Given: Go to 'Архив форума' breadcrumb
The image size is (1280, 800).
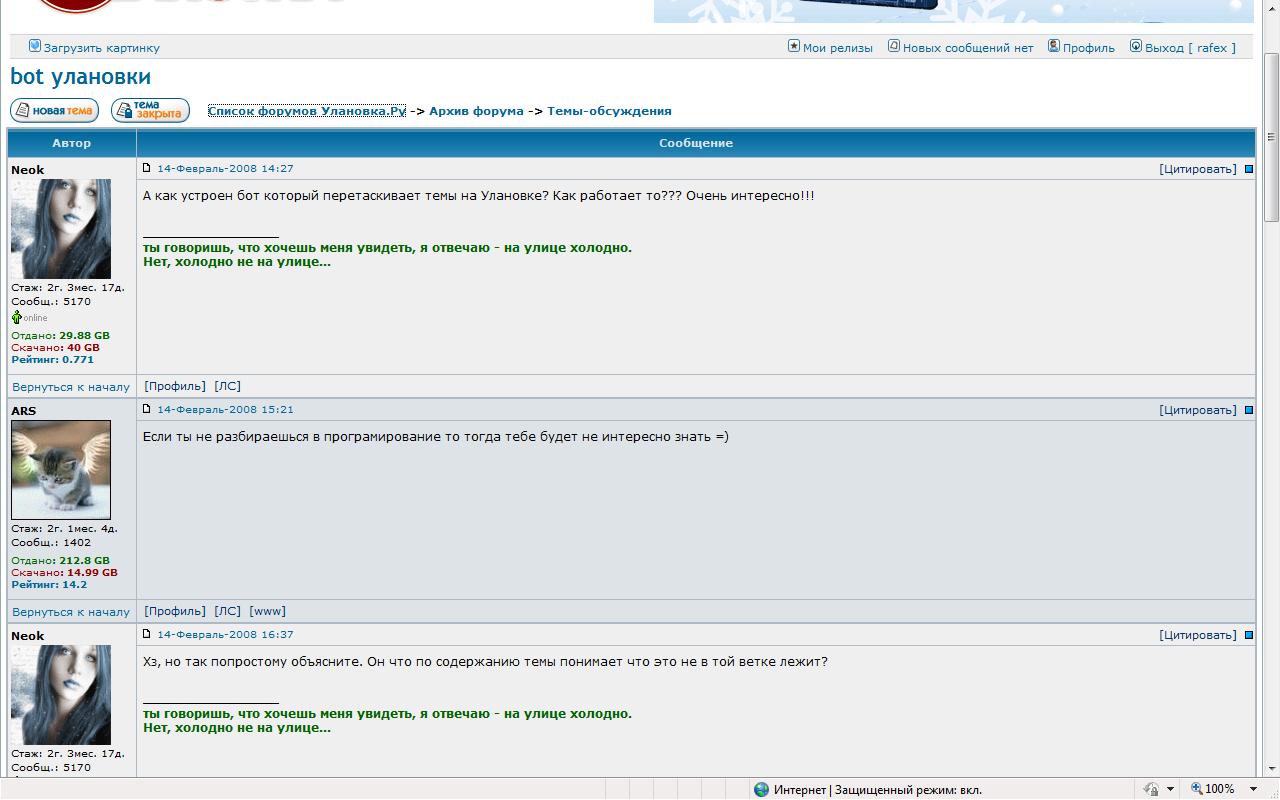Looking at the screenshot, I should (476, 111).
